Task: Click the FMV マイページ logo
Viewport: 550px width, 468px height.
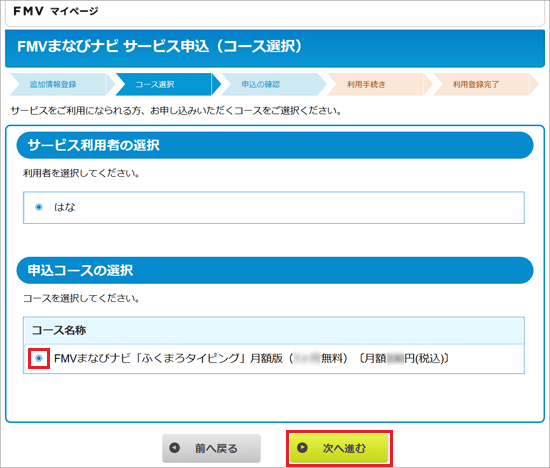Action: [56, 11]
